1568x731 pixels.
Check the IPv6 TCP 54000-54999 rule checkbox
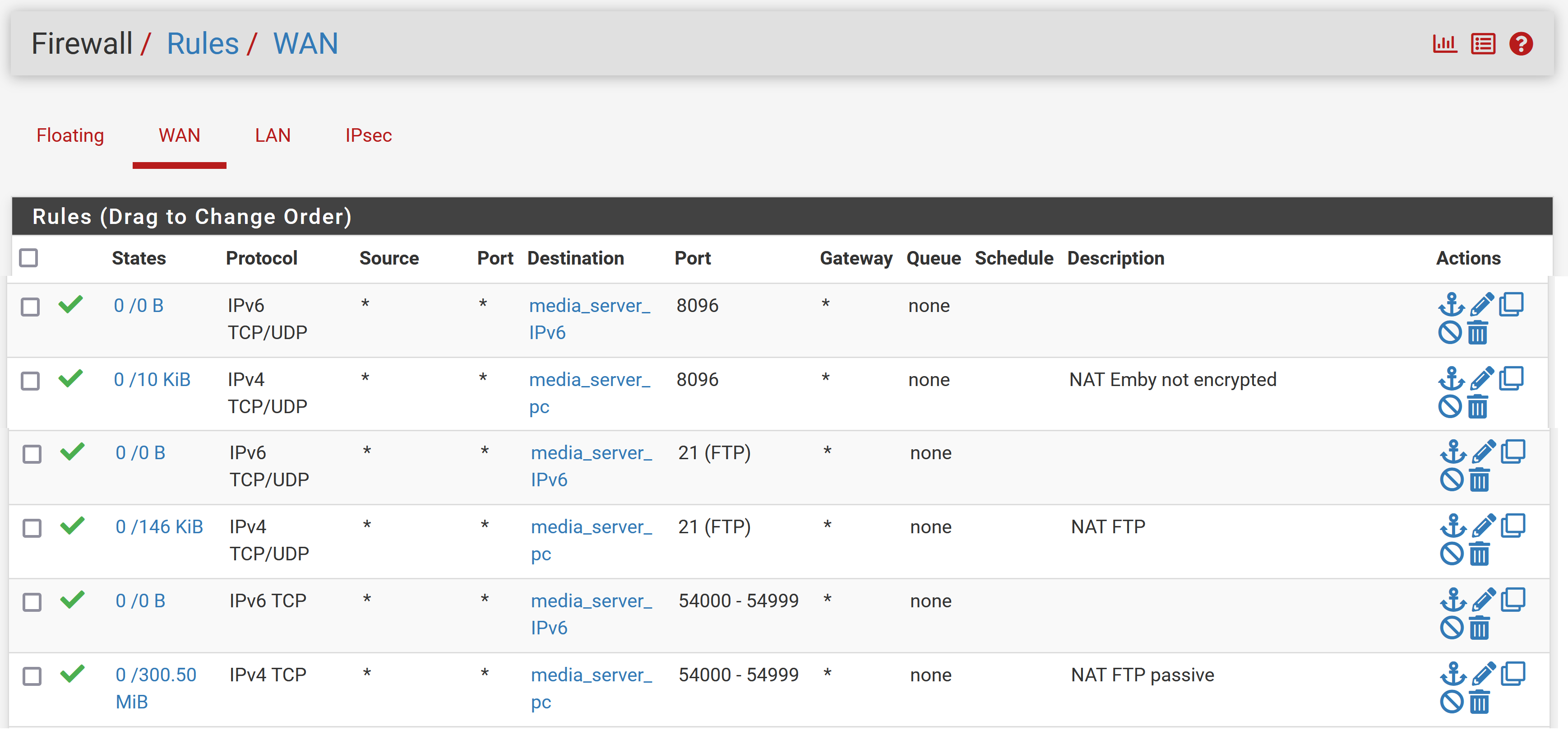32,603
